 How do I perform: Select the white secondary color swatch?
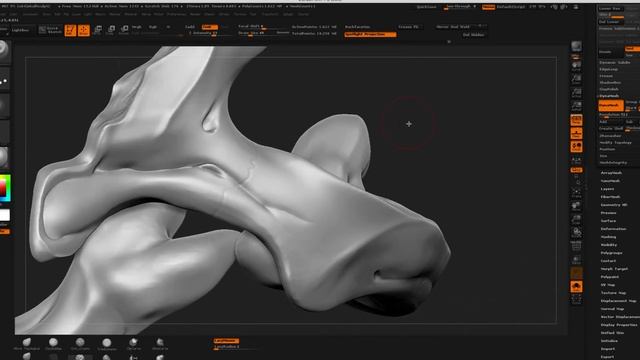(x=4, y=215)
